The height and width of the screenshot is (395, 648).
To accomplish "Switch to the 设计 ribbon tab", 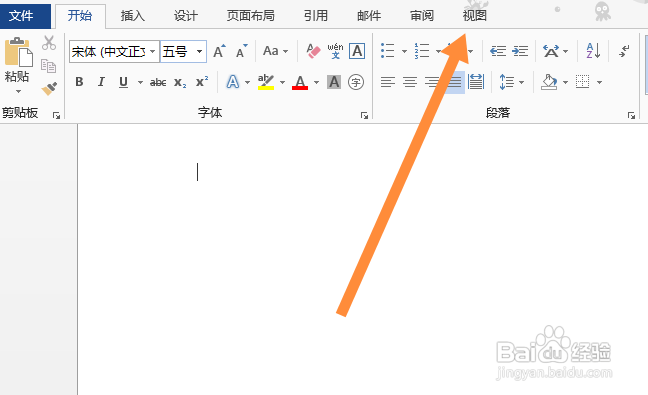I will click(186, 16).
